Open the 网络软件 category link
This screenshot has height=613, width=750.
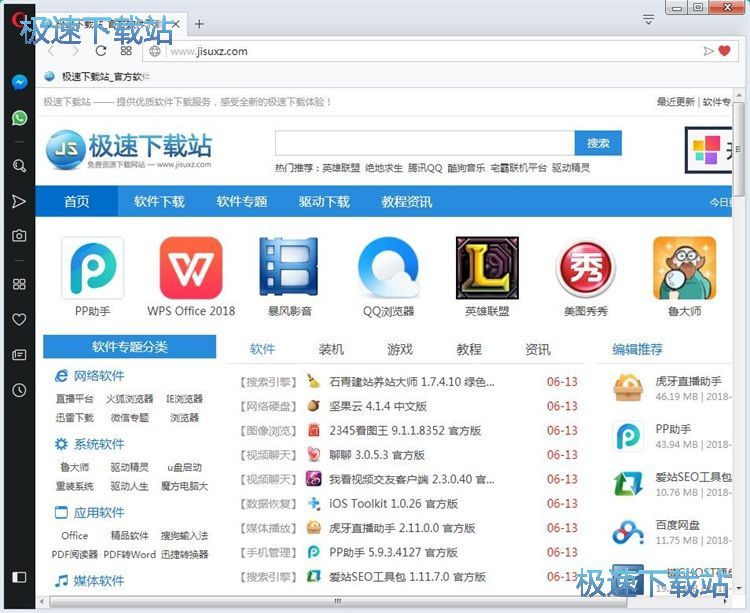99,376
